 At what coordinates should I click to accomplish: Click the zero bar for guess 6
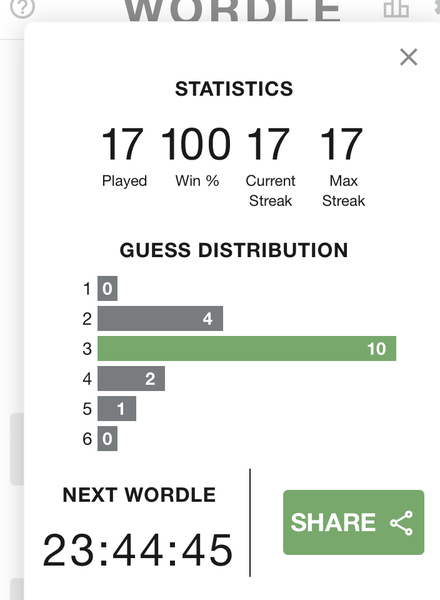pyautogui.click(x=108, y=439)
